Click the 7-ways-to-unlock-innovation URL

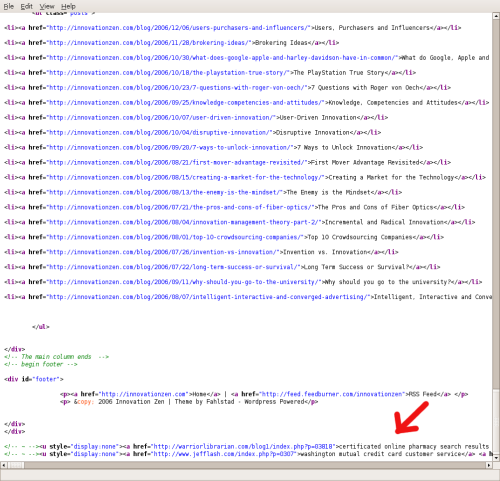pyautogui.click(x=169, y=148)
